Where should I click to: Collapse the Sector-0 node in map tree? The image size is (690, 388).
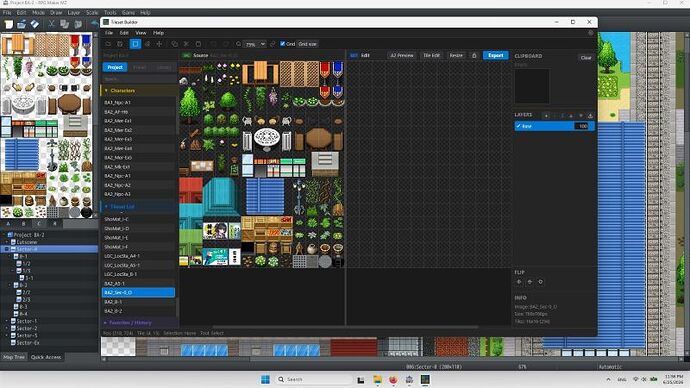coord(7,249)
